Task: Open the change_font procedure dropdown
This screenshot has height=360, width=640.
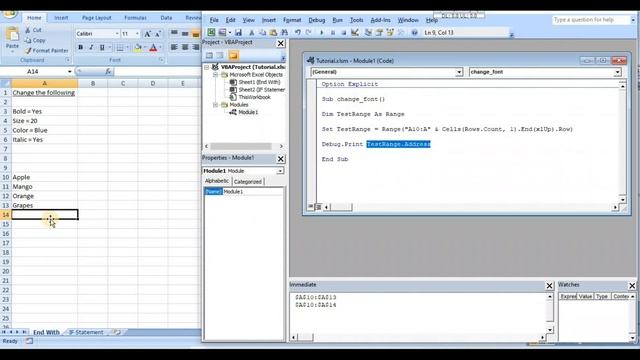Action: coord(617,72)
